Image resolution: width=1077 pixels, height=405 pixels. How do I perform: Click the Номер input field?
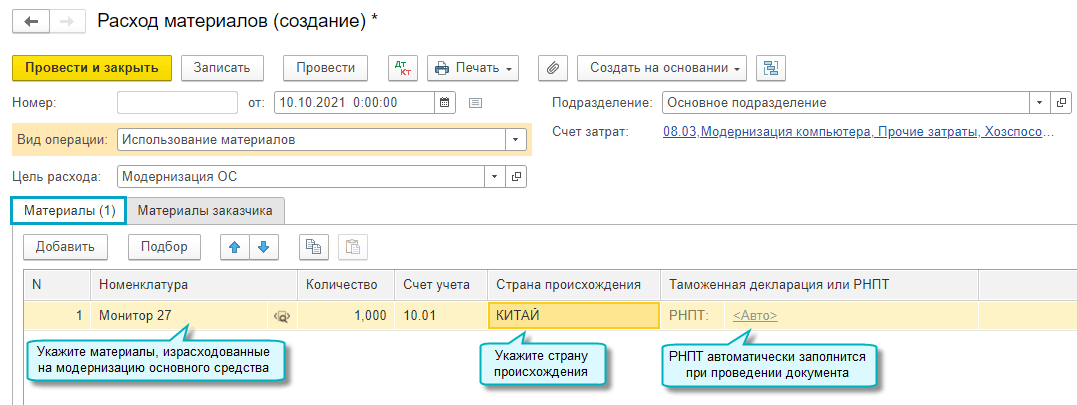point(176,102)
